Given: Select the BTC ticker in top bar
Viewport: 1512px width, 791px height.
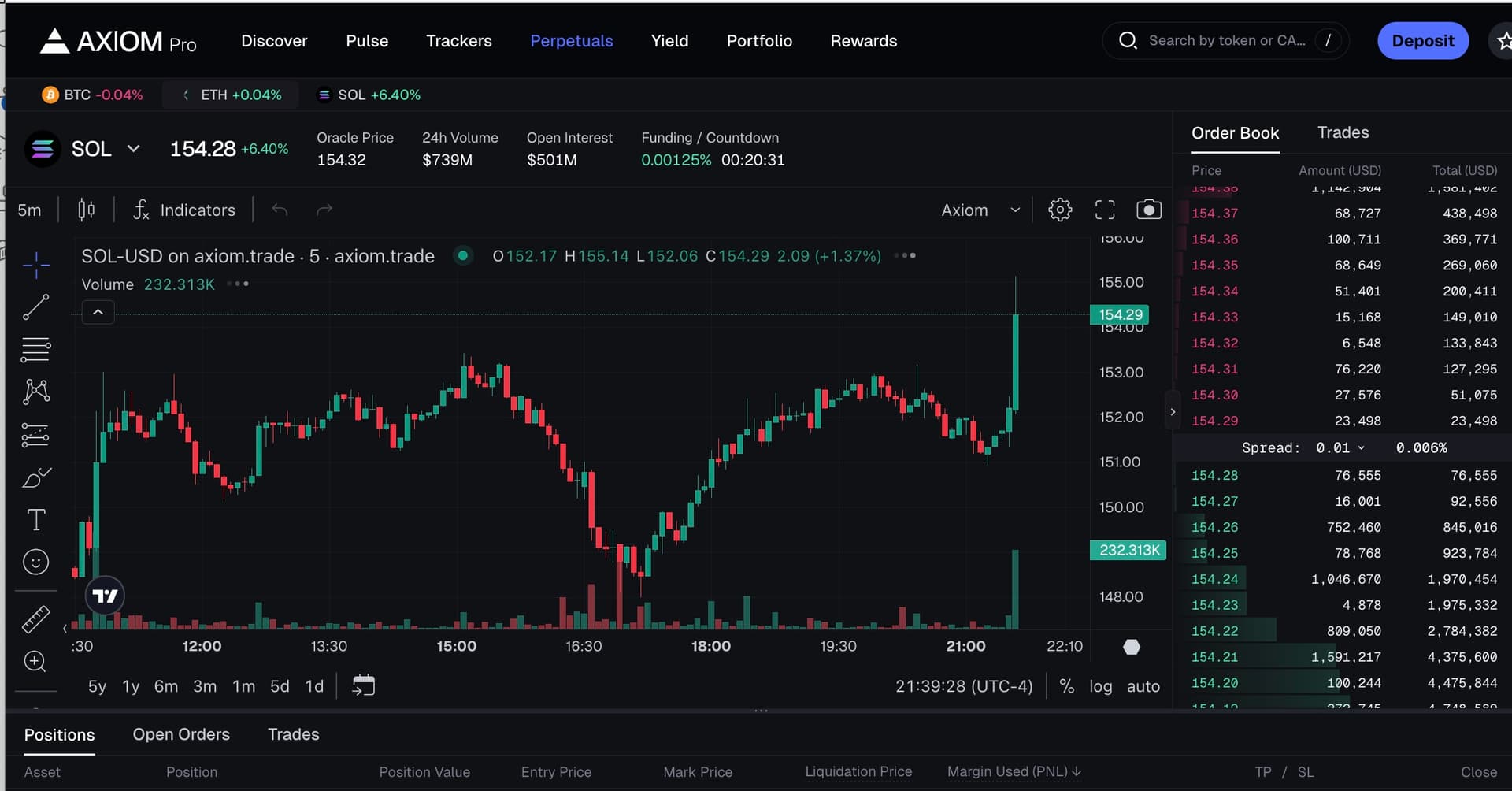Looking at the screenshot, I should 92,95.
